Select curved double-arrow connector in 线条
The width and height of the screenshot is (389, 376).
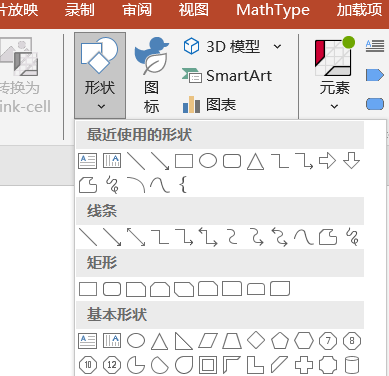pyautogui.click(x=280, y=237)
